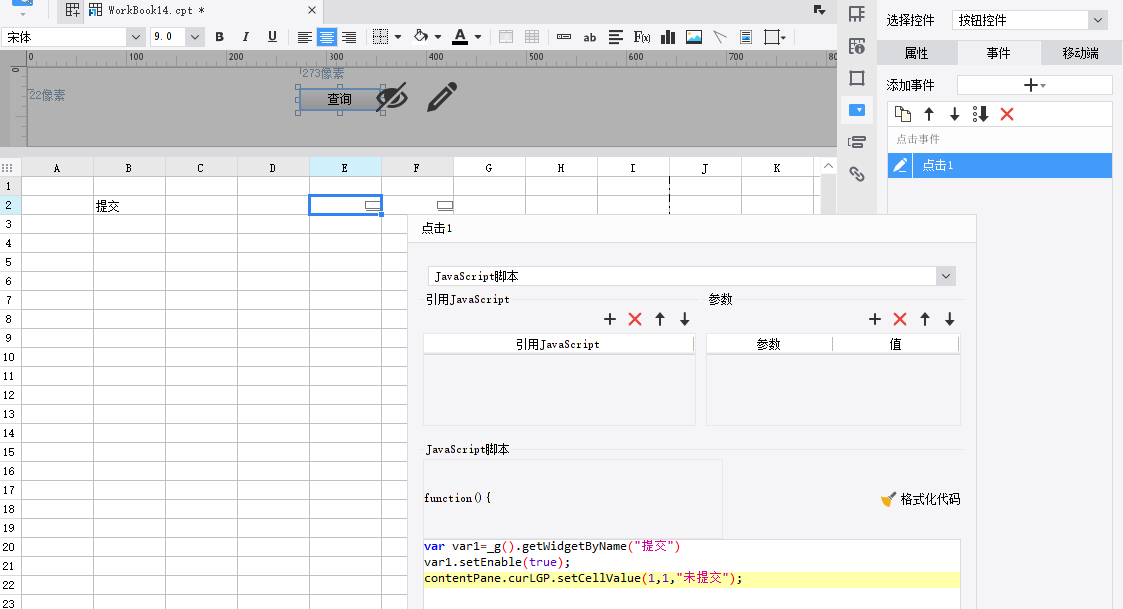The image size is (1123, 609).
Task: Click into the JavaScript code editor
Action: coord(692,574)
